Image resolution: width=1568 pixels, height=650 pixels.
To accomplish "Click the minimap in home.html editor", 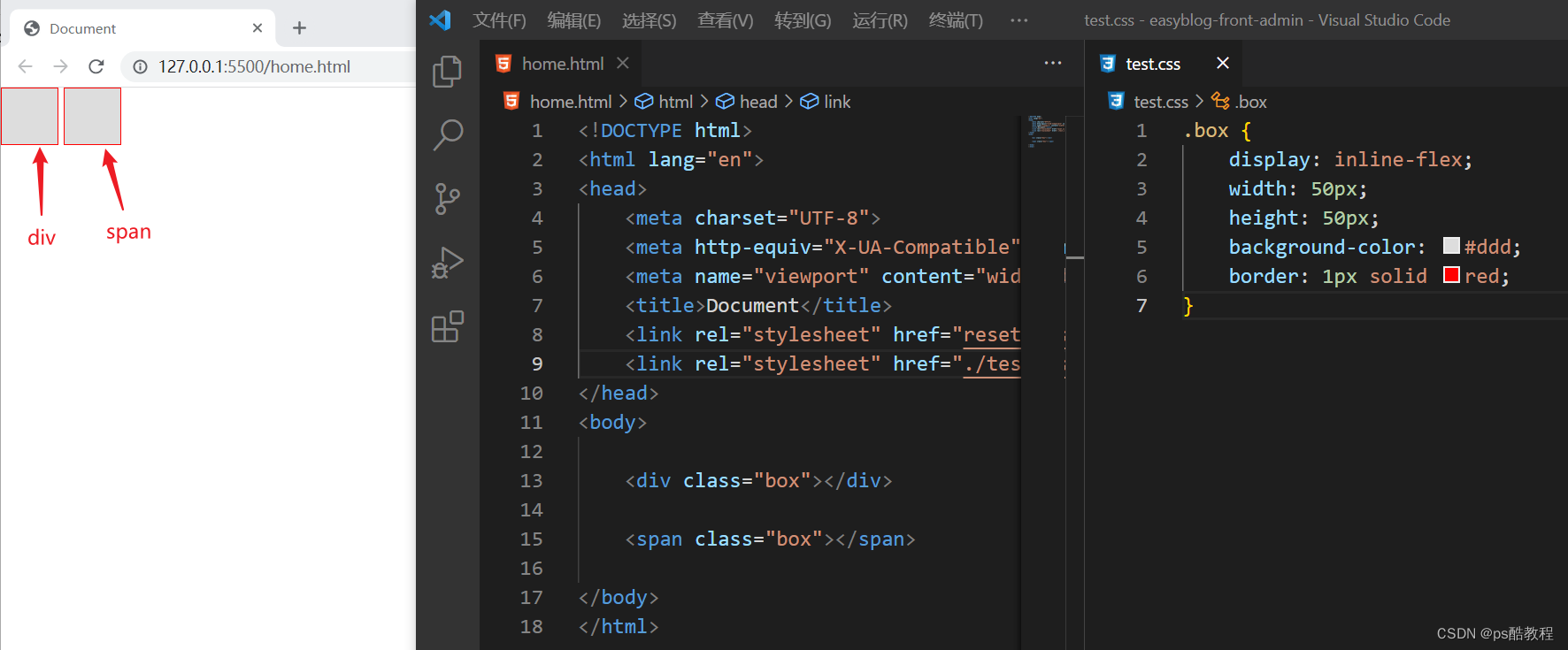I will [1046, 131].
